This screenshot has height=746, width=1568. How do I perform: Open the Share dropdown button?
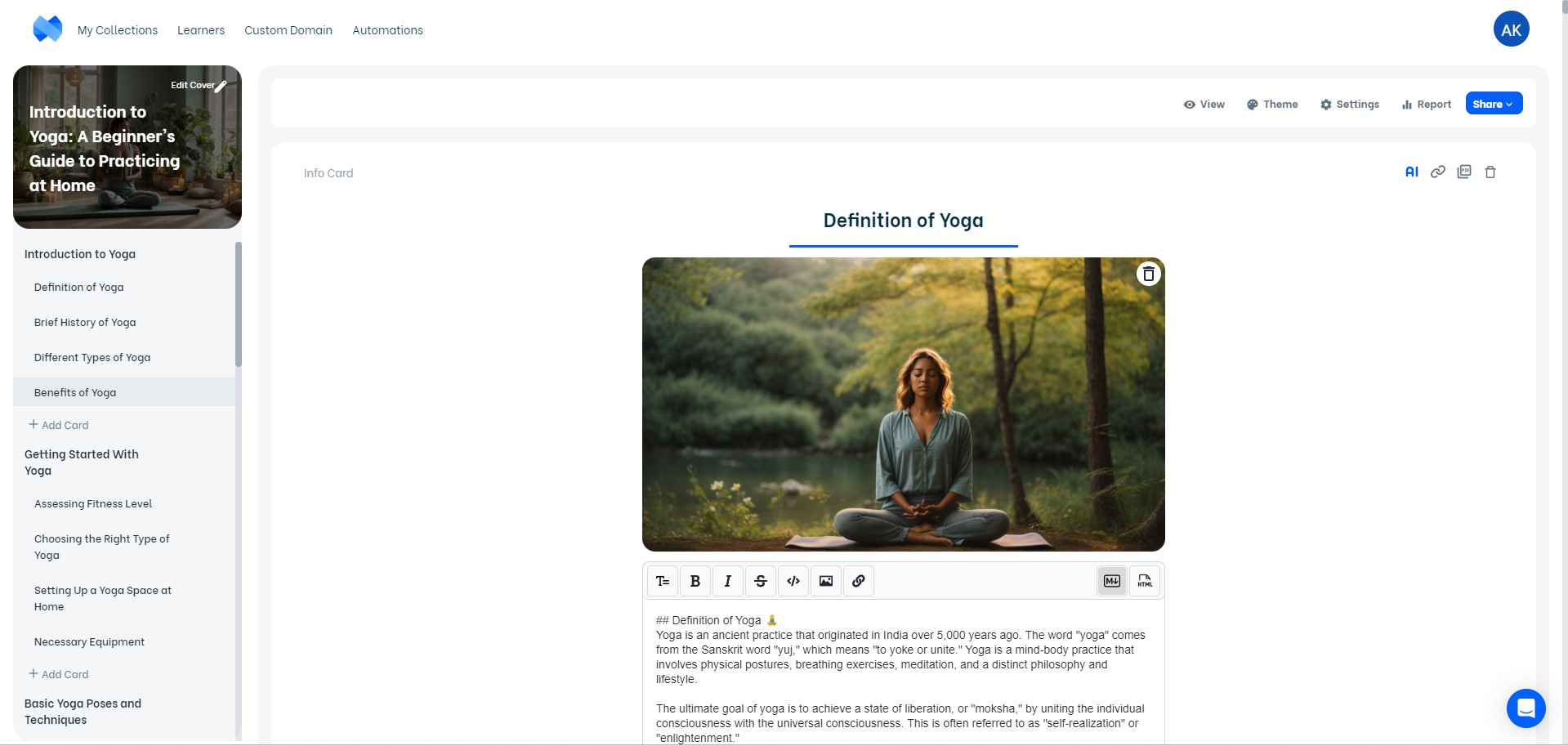[1494, 104]
